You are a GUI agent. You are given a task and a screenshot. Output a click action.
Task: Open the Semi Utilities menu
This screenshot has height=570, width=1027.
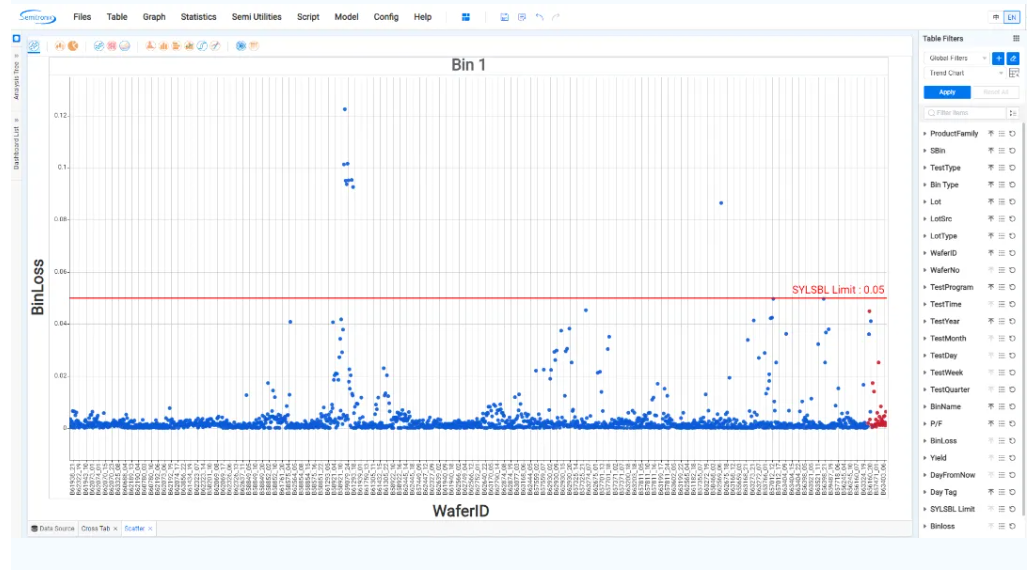(x=256, y=17)
